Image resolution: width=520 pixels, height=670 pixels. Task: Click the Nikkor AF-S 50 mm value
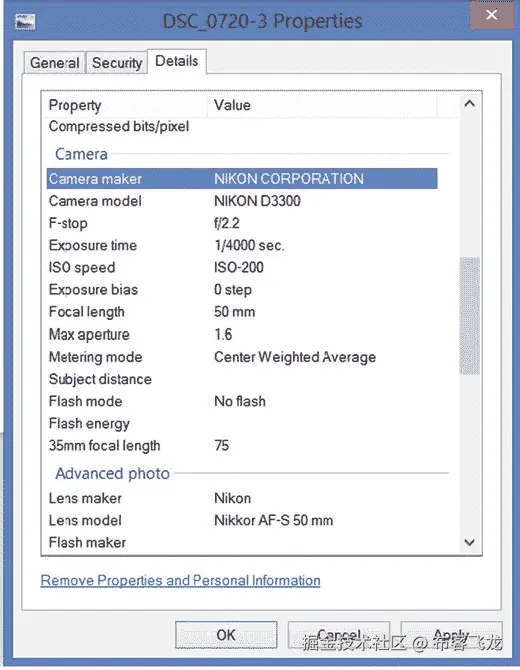tap(273, 520)
